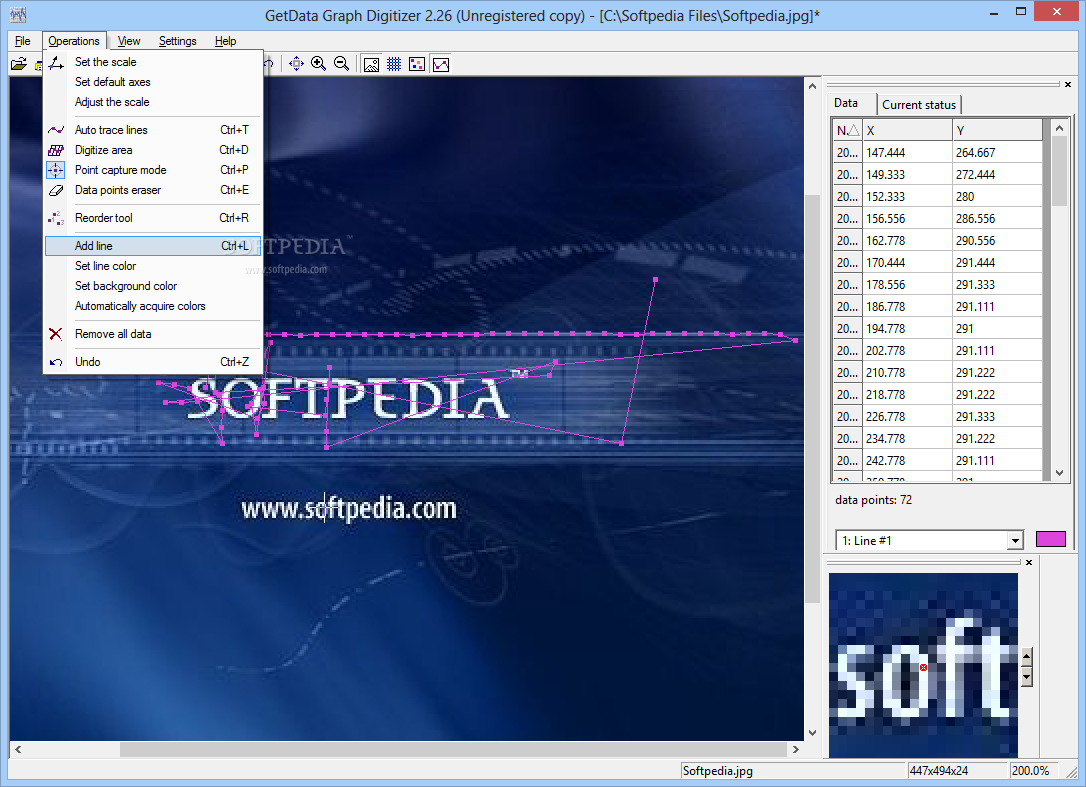Click horizontal scrollbar left arrow
The width and height of the screenshot is (1086, 787).
click(18, 750)
